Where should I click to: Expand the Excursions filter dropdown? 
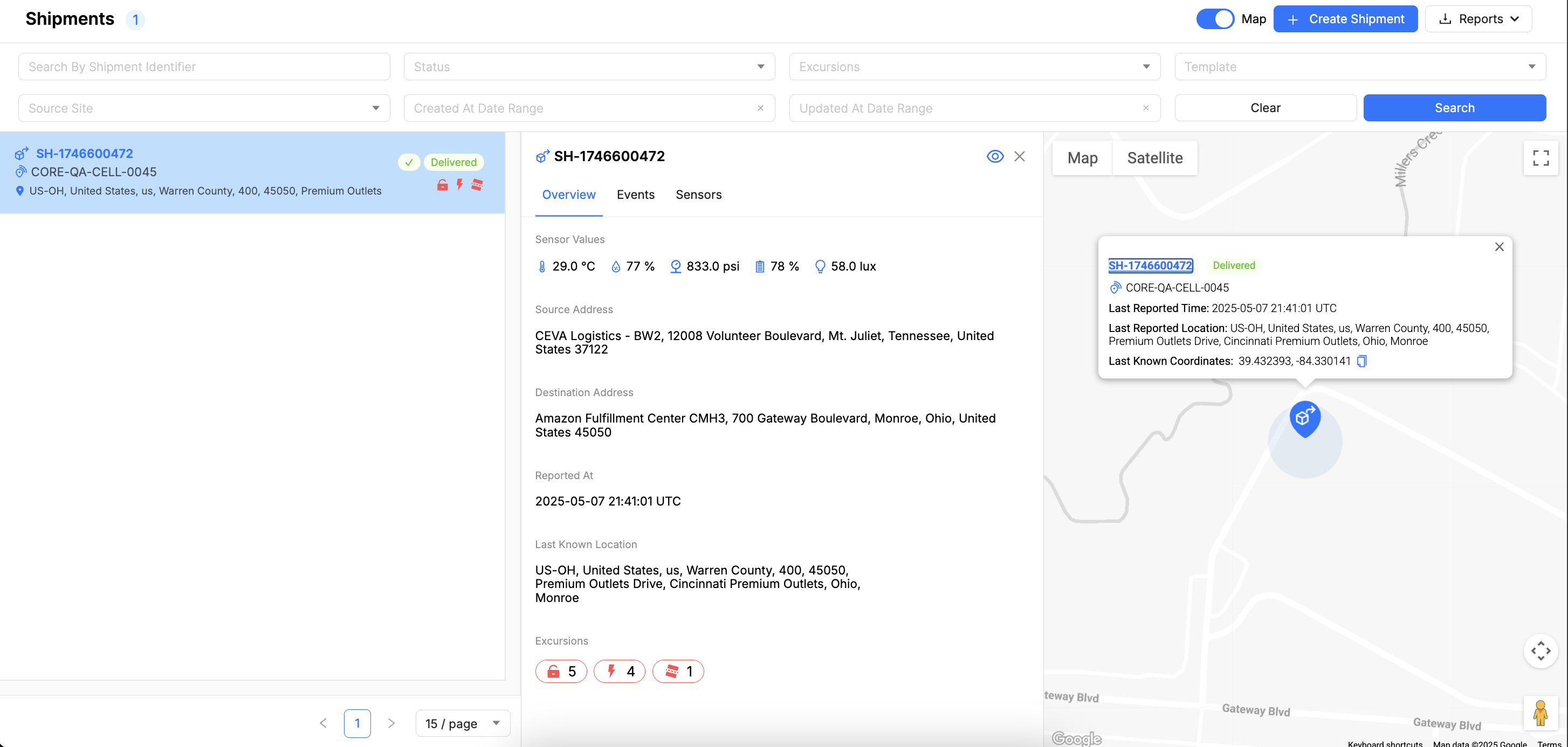(x=974, y=67)
